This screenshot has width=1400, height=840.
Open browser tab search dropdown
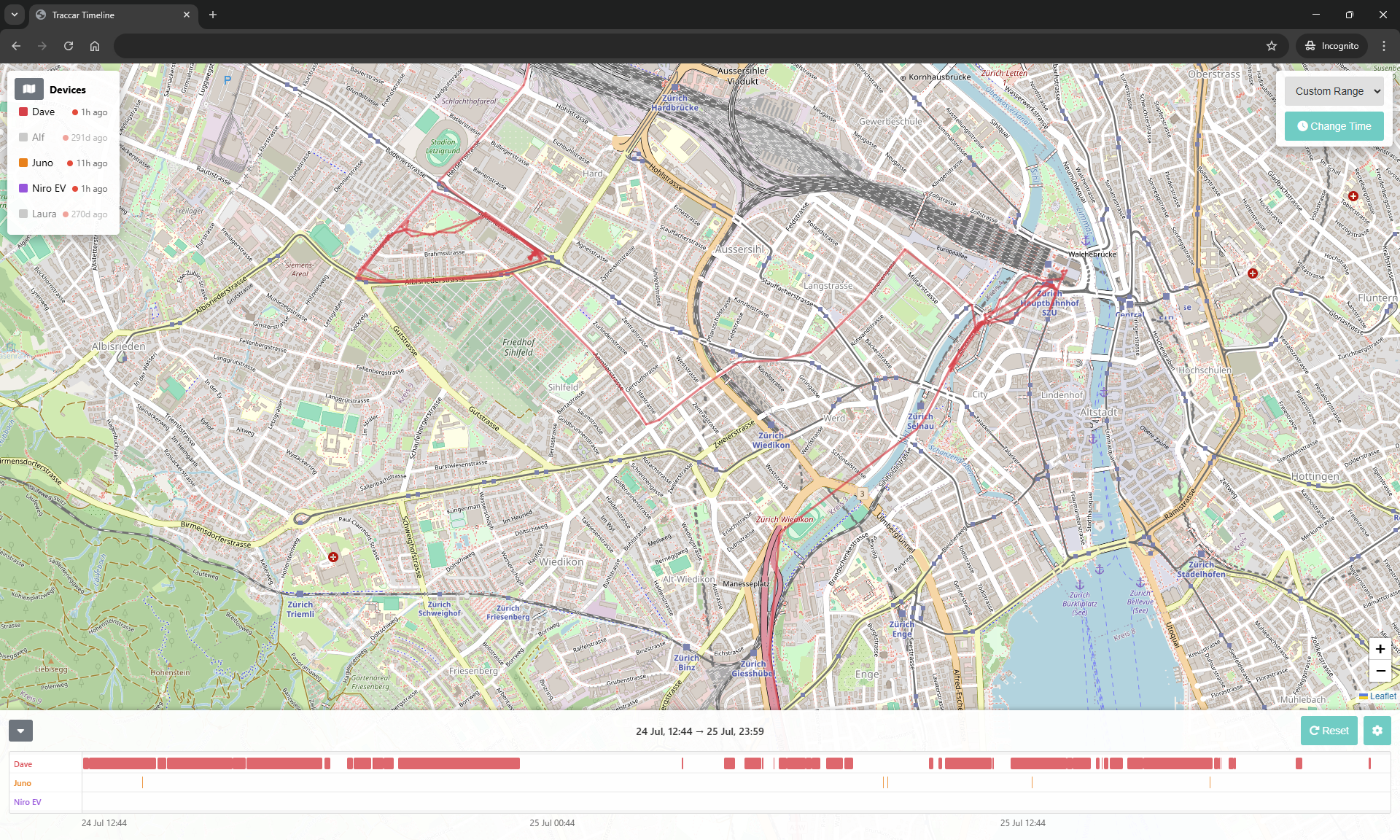point(14,15)
